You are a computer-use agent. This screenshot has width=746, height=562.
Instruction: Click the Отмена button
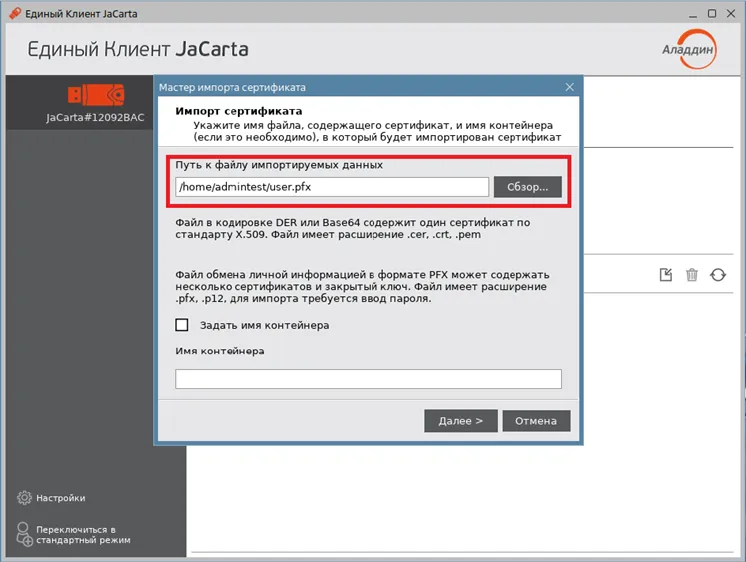click(x=536, y=421)
